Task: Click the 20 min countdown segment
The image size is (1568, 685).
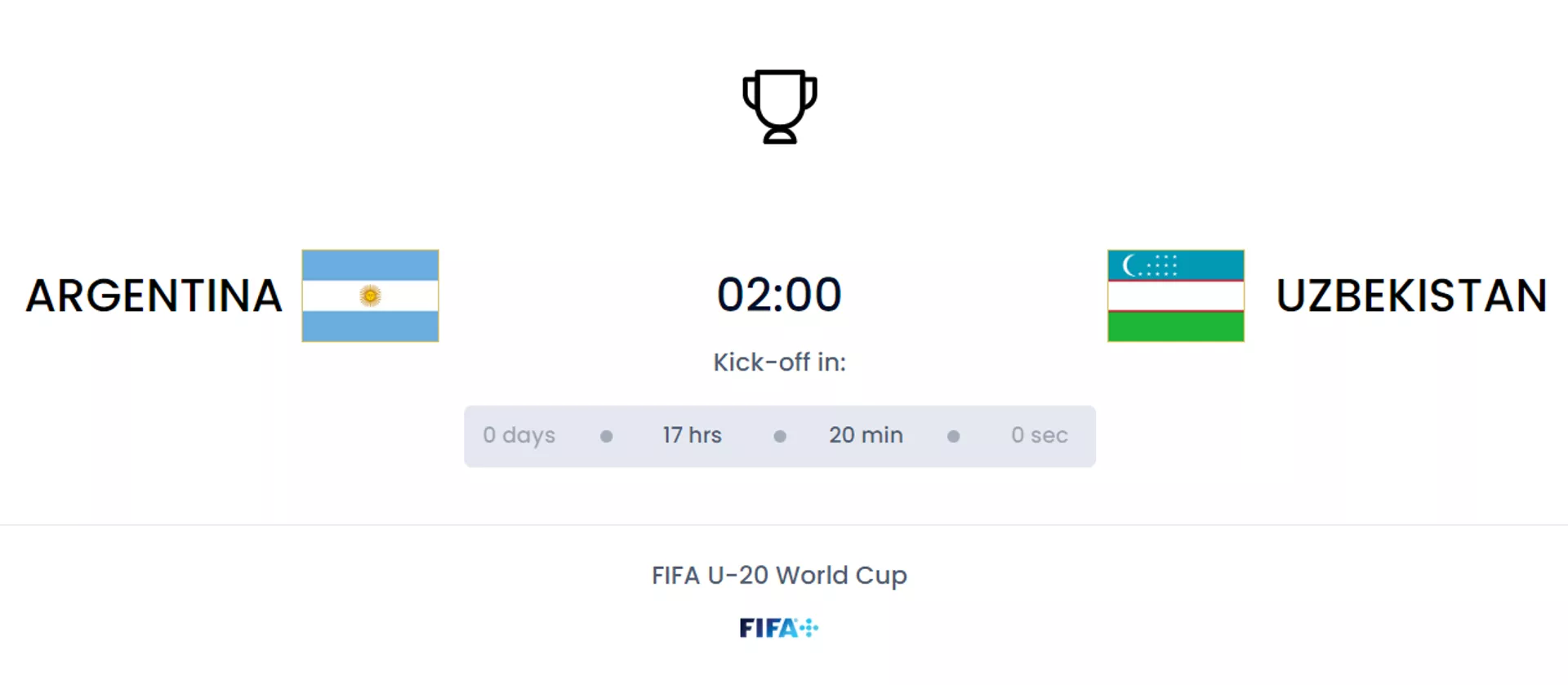Action: click(866, 435)
